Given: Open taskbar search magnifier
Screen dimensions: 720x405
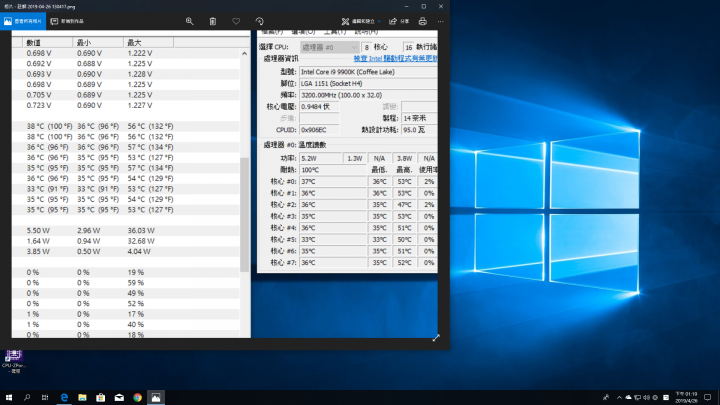Looking at the screenshot, I should tap(27, 398).
